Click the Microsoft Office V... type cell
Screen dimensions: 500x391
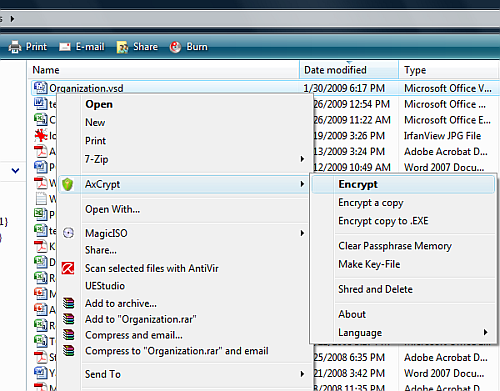click(x=448, y=88)
